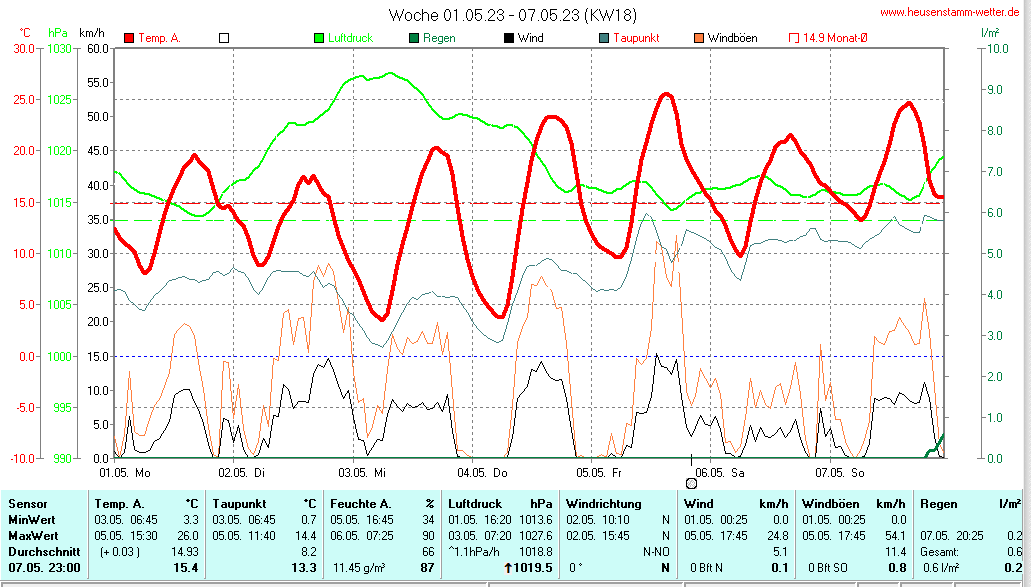Click the black Wind legend square
Screen dimensions: 1034x587
509,38
